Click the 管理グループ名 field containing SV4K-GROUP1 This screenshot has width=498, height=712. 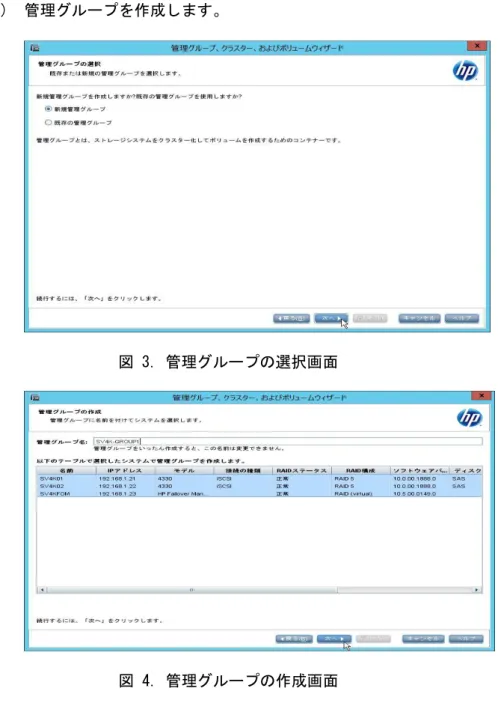pyautogui.click(x=288, y=441)
